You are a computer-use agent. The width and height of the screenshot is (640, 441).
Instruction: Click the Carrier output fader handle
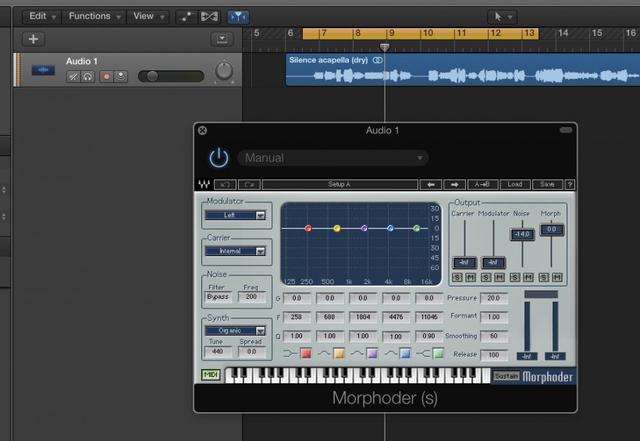point(464,262)
